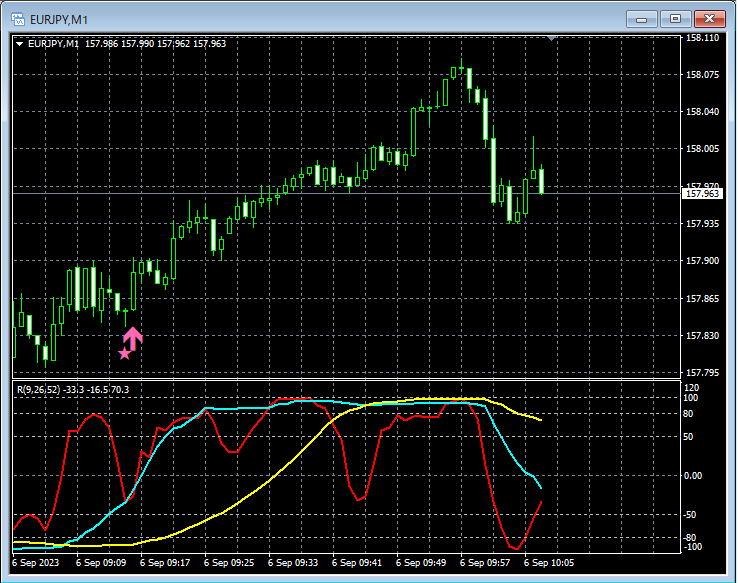Click the indicator scale value 0.00
Screen dimensions: 738x583
(x=692, y=476)
